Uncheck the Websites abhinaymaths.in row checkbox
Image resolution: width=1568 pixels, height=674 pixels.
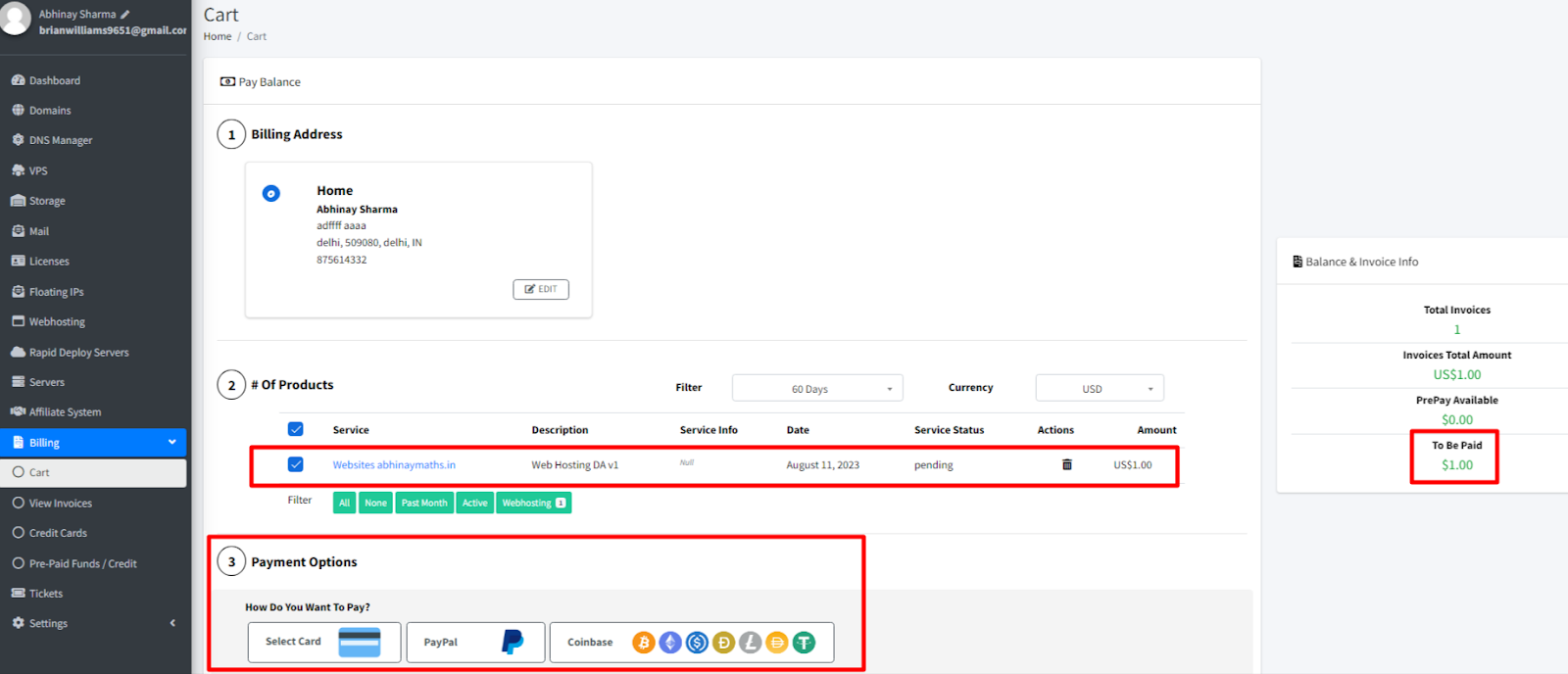295,464
